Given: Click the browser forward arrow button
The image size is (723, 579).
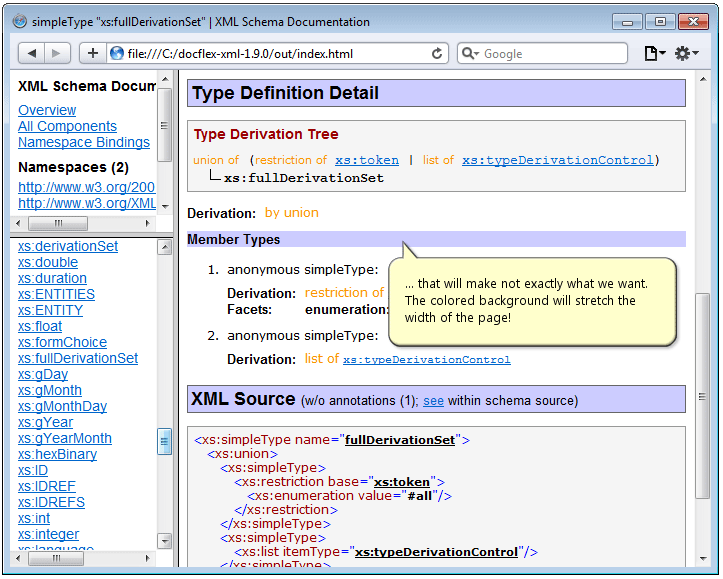Looking at the screenshot, I should 56,54.
